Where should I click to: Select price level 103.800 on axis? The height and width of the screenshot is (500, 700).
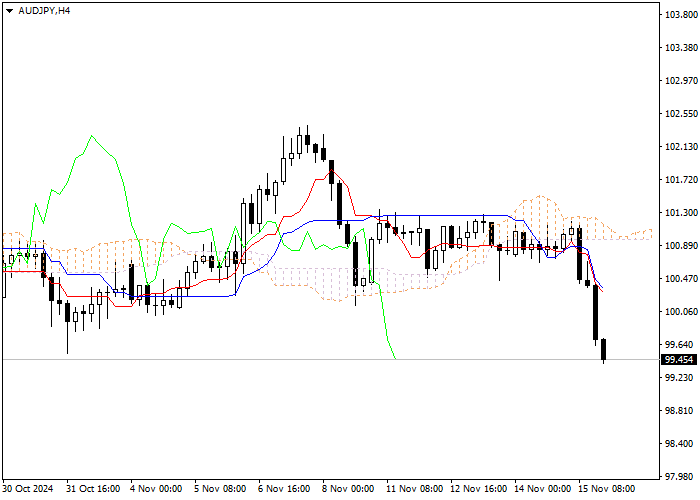[681, 15]
